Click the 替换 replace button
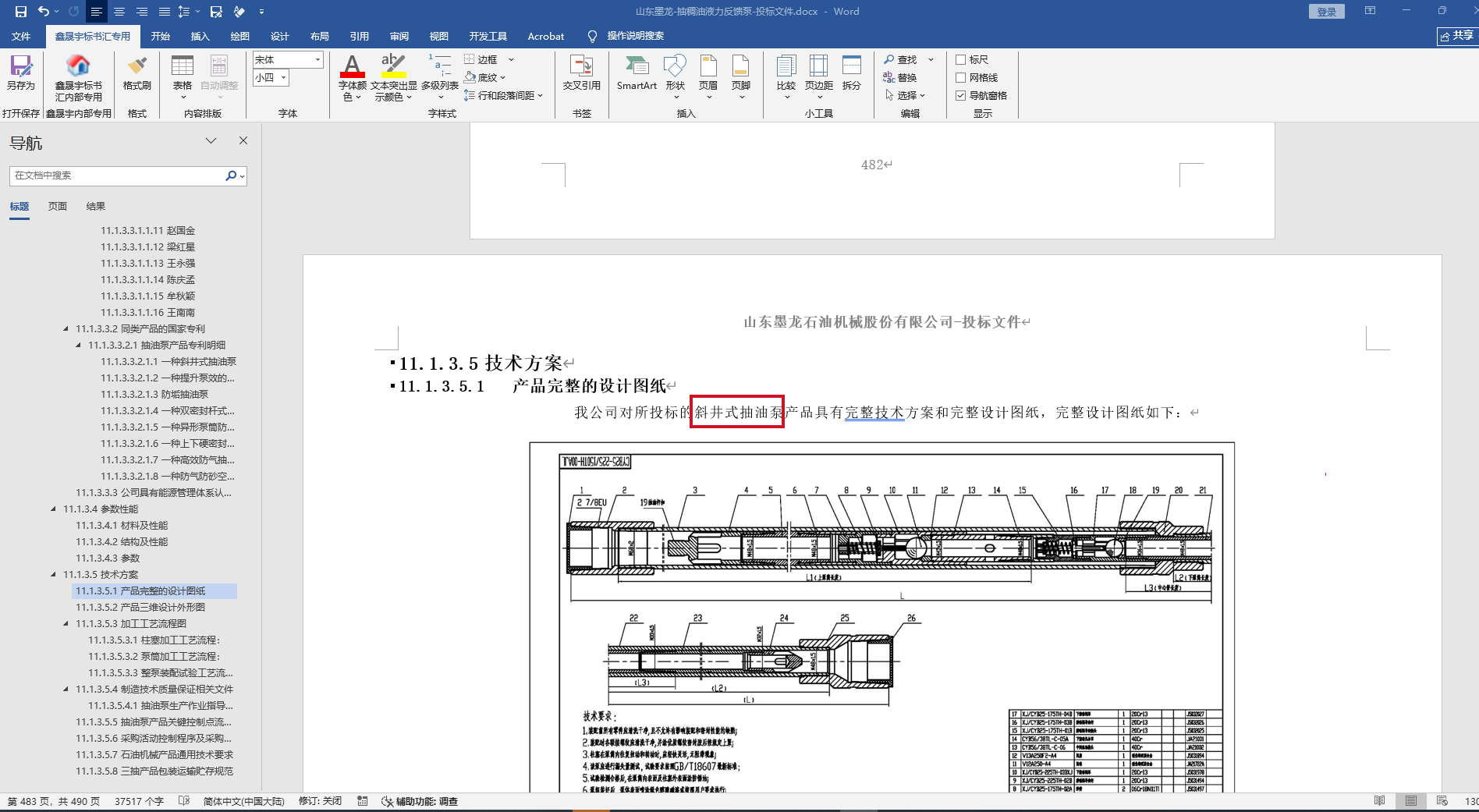The width and height of the screenshot is (1479, 812). point(900,77)
